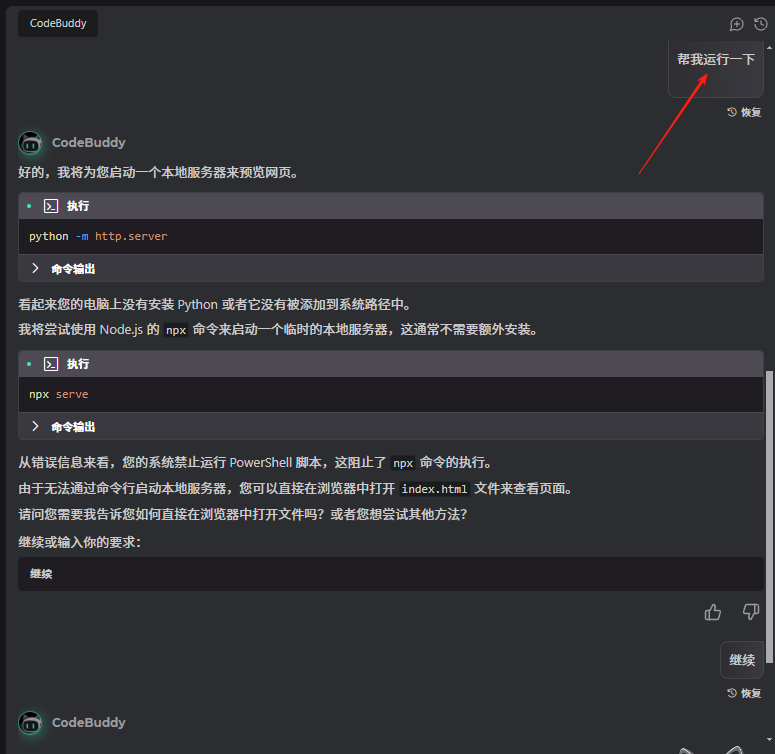Click inline code 'index.html'

[x=434, y=489]
